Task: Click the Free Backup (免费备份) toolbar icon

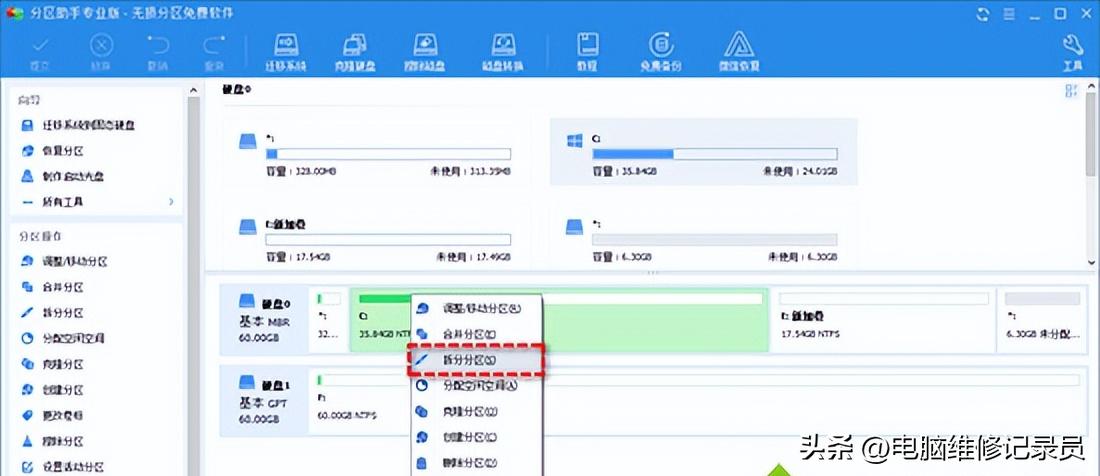Action: pyautogui.click(x=659, y=52)
